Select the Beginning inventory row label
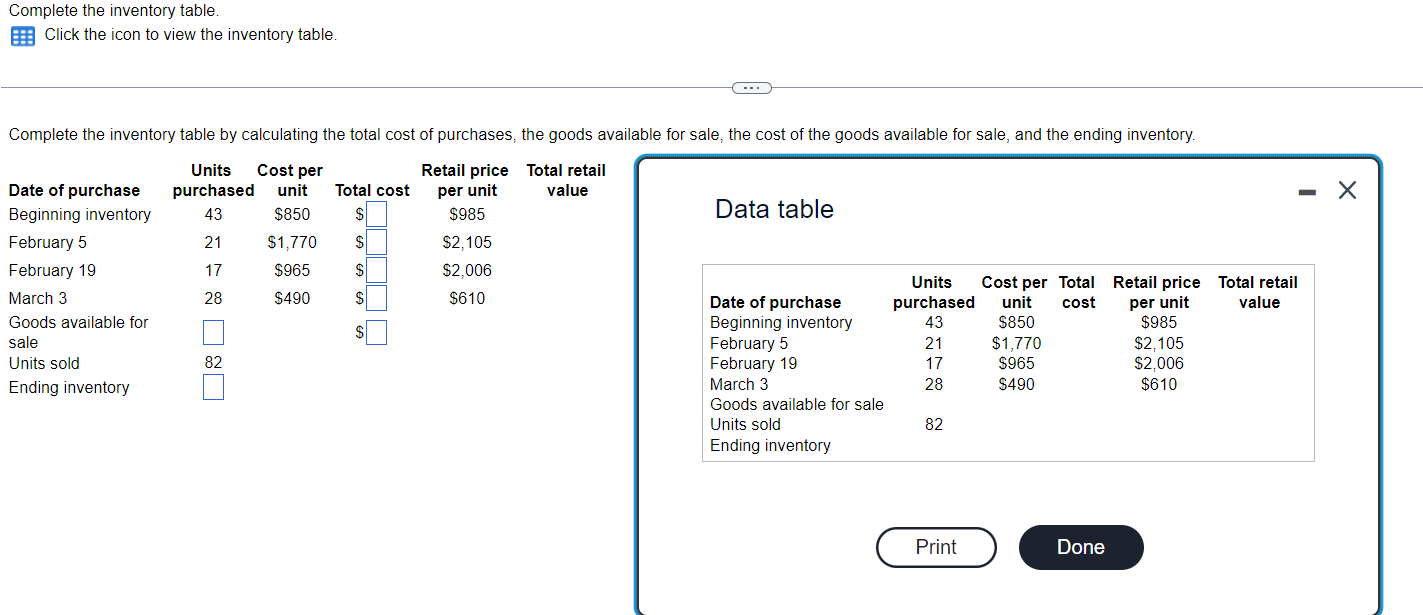The height and width of the screenshot is (615, 1423). coord(781,322)
